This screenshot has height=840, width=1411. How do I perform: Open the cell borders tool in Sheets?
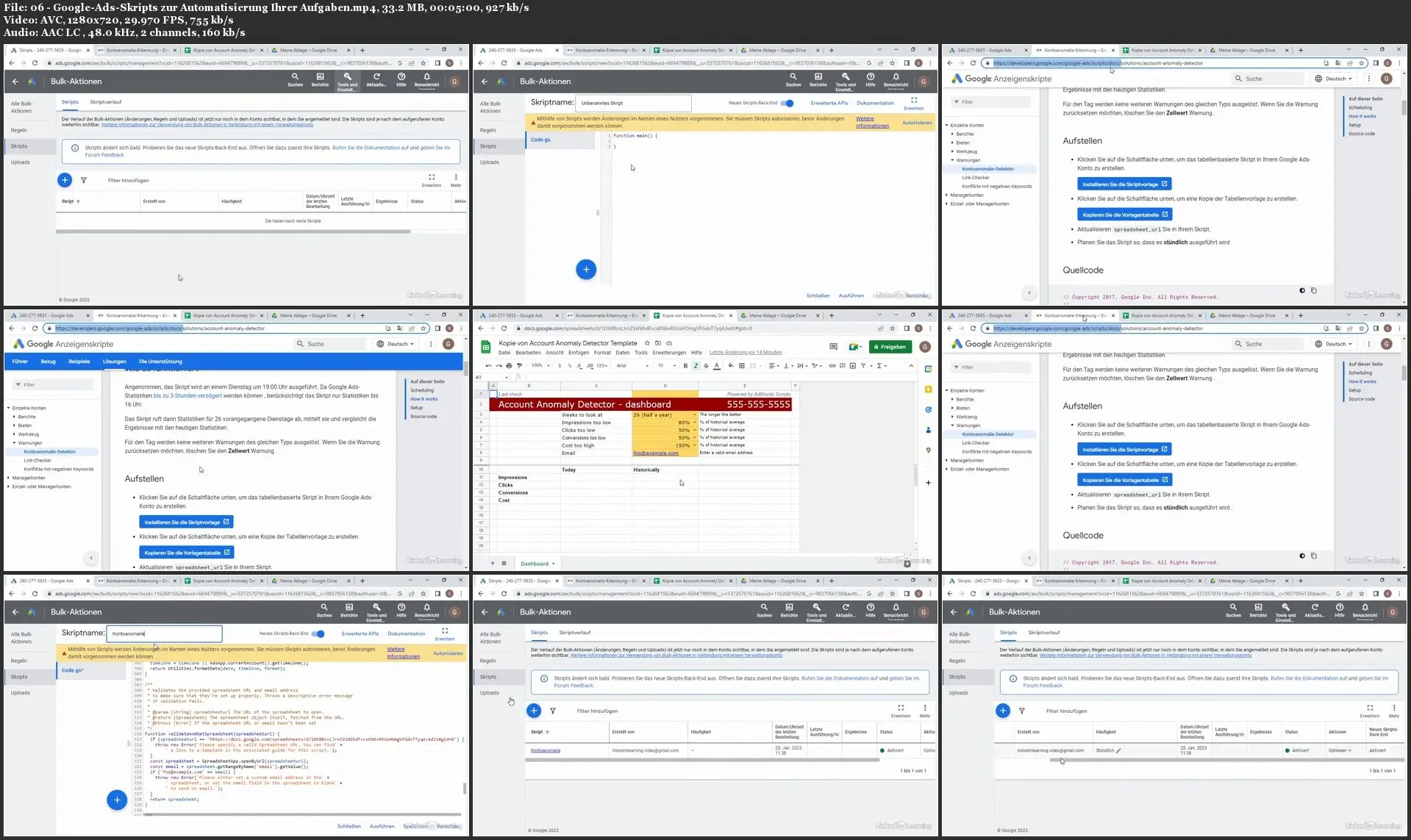click(x=741, y=365)
